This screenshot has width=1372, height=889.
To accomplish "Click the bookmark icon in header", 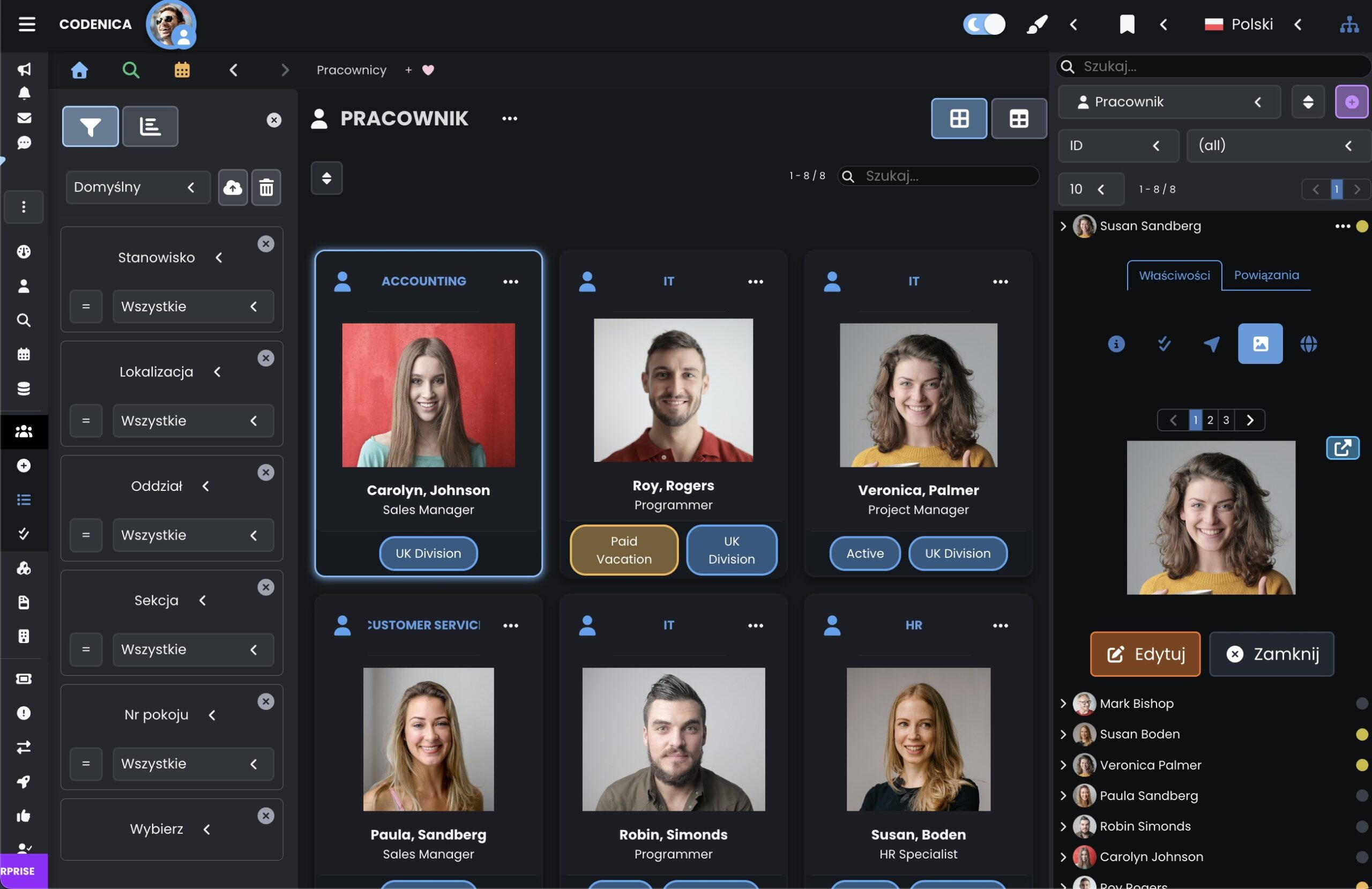I will tap(1127, 24).
